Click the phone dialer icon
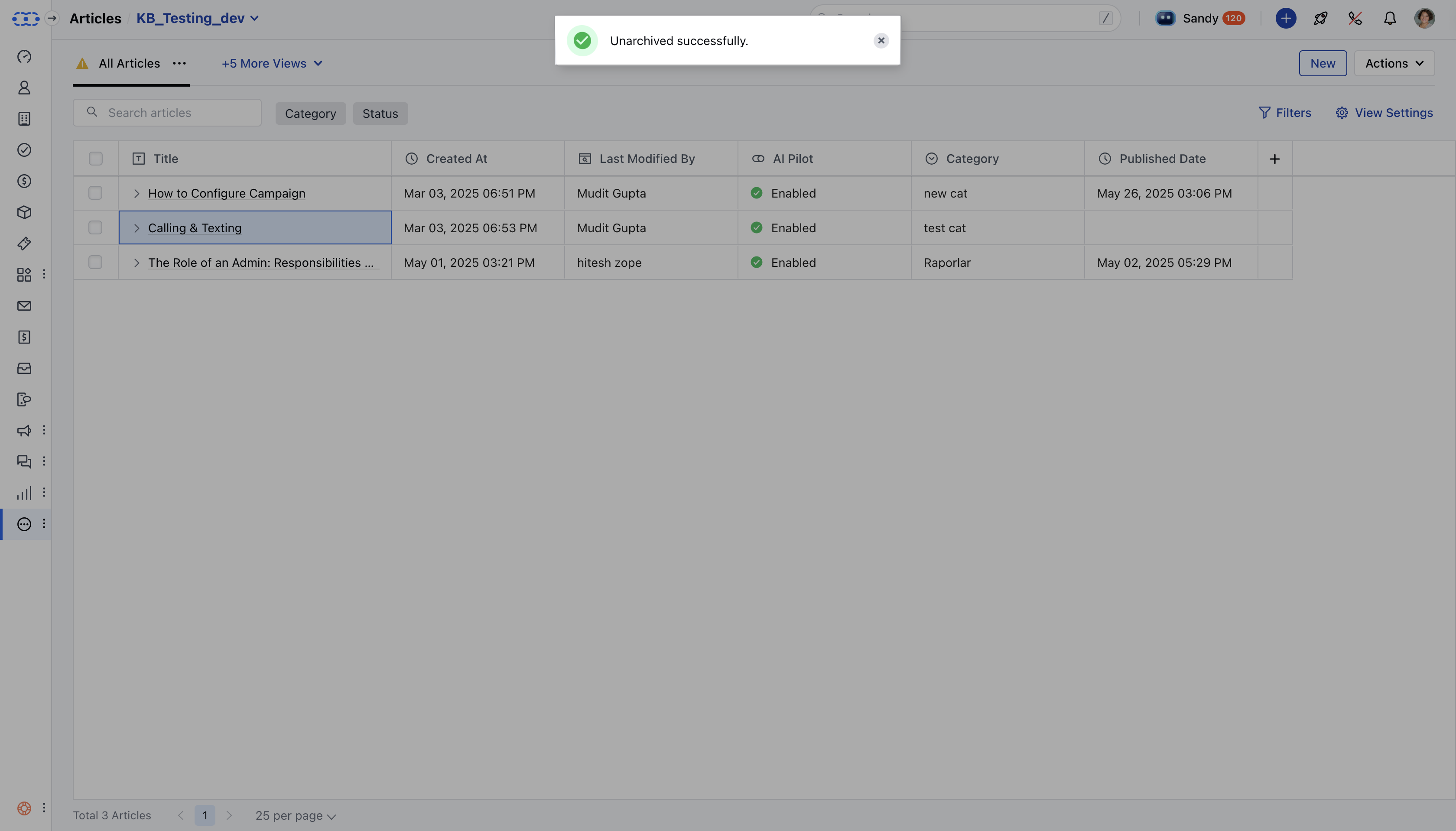Screen dimensions: 1456x831 1355,18
